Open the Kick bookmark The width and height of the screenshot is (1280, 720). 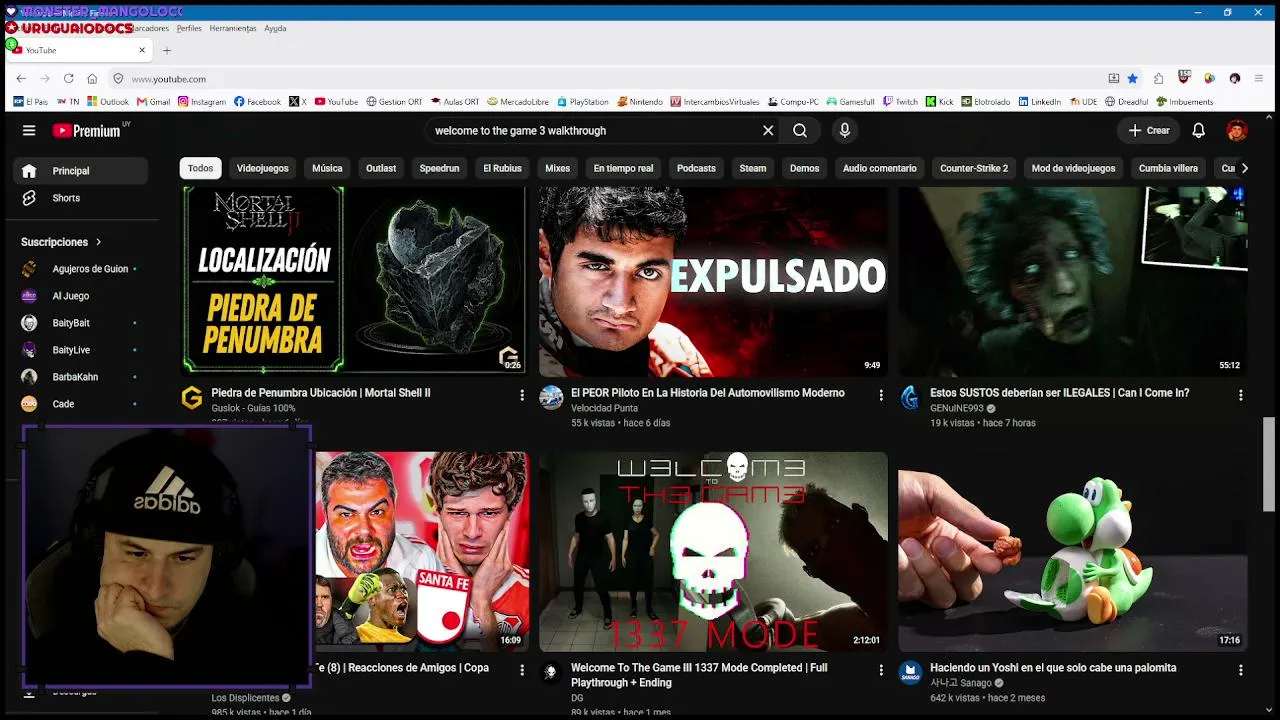(x=940, y=101)
